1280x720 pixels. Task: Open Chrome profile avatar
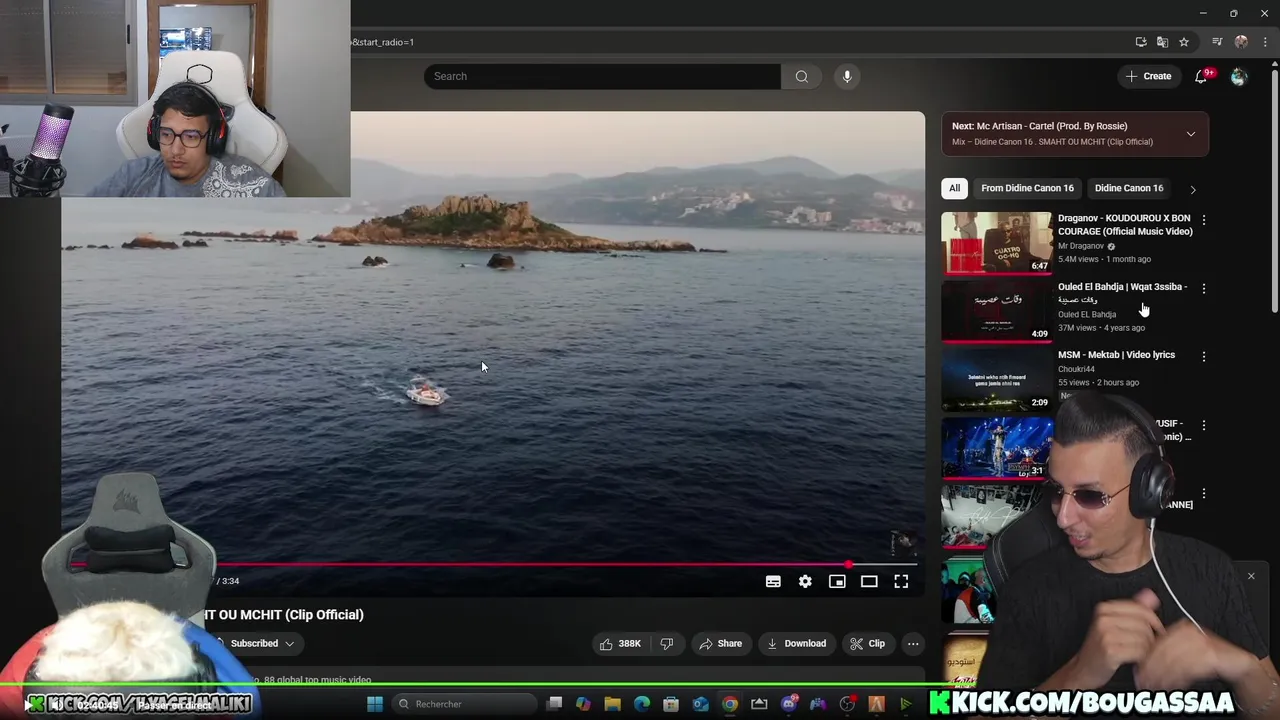point(1241,42)
